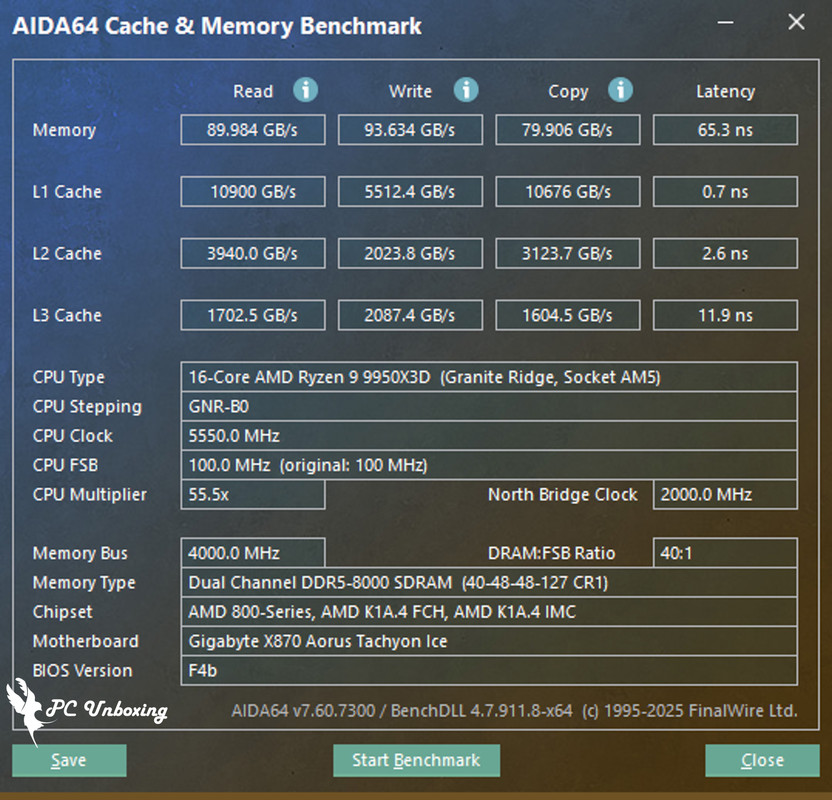Select L3 Cache copy 1604.5 GB/s
This screenshot has width=832, height=800.
tap(568, 315)
